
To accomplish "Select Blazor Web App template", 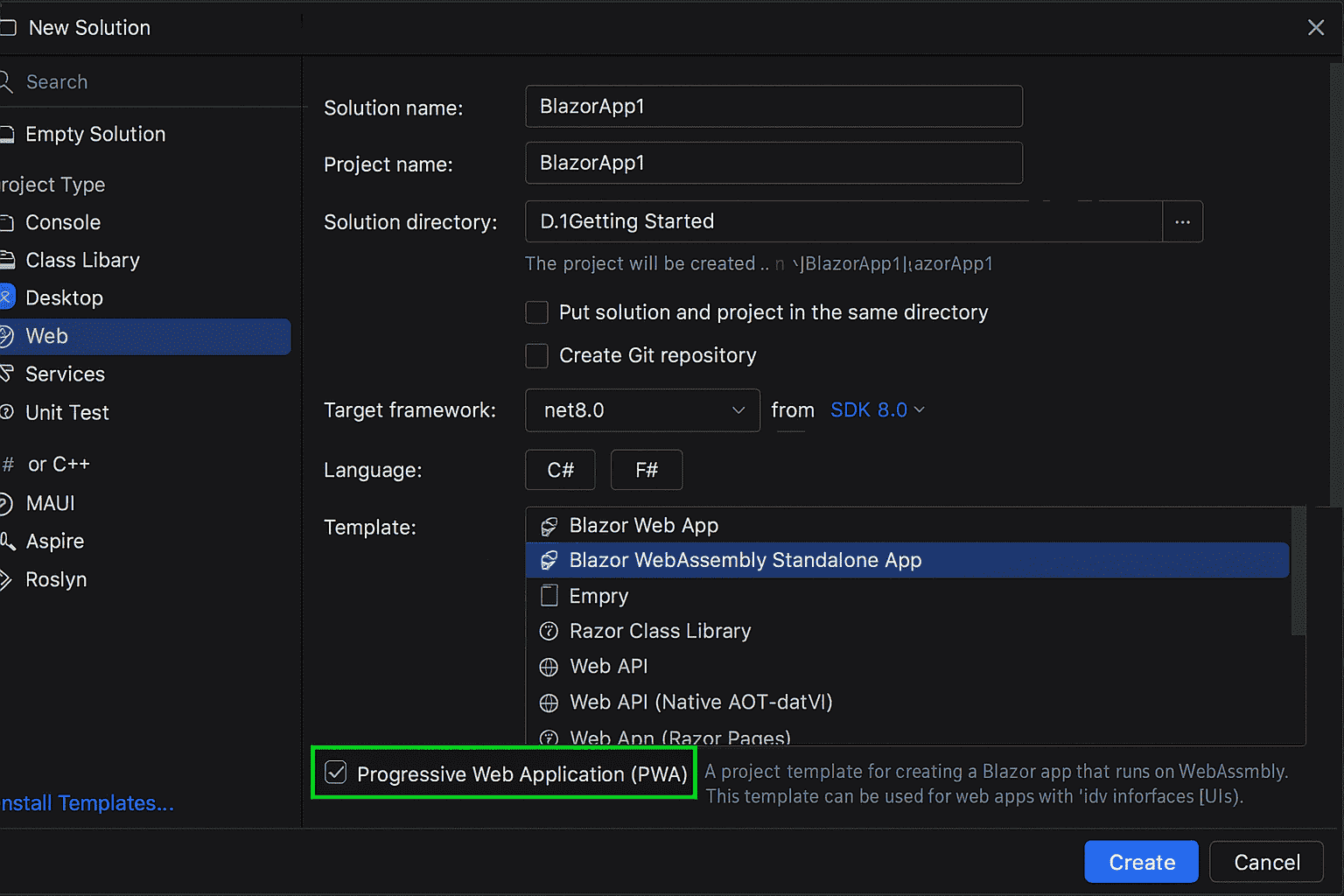I will point(908,525).
